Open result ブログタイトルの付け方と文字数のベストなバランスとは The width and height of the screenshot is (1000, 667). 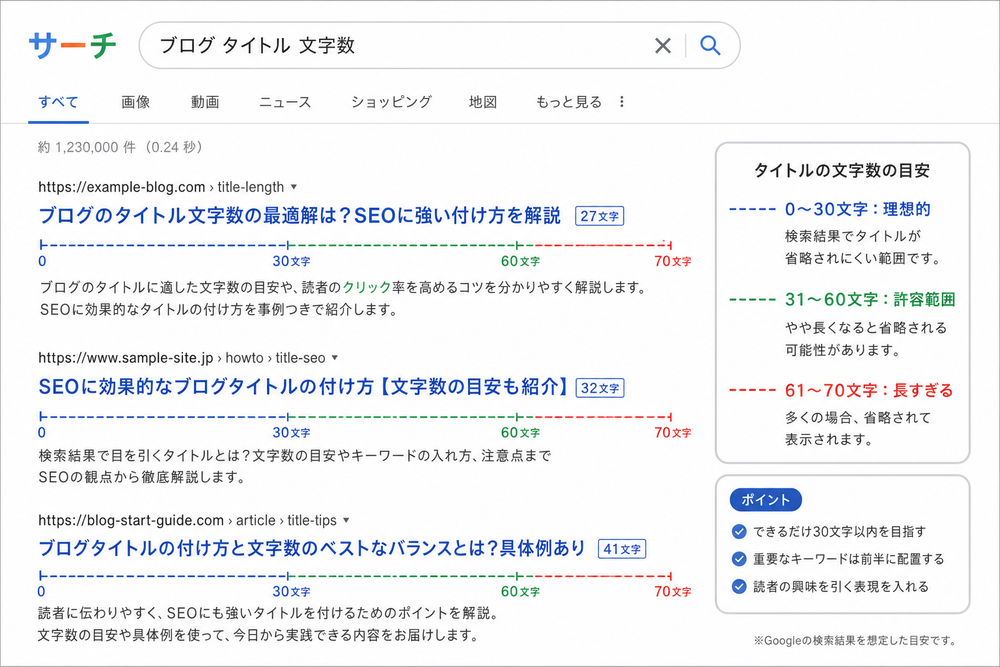pos(312,548)
